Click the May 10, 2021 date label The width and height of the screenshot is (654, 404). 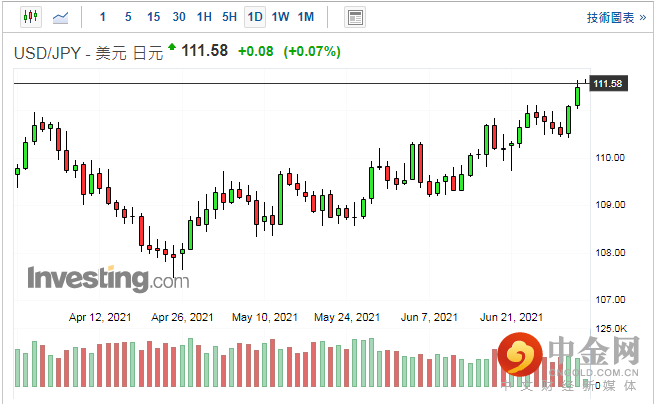coord(265,317)
